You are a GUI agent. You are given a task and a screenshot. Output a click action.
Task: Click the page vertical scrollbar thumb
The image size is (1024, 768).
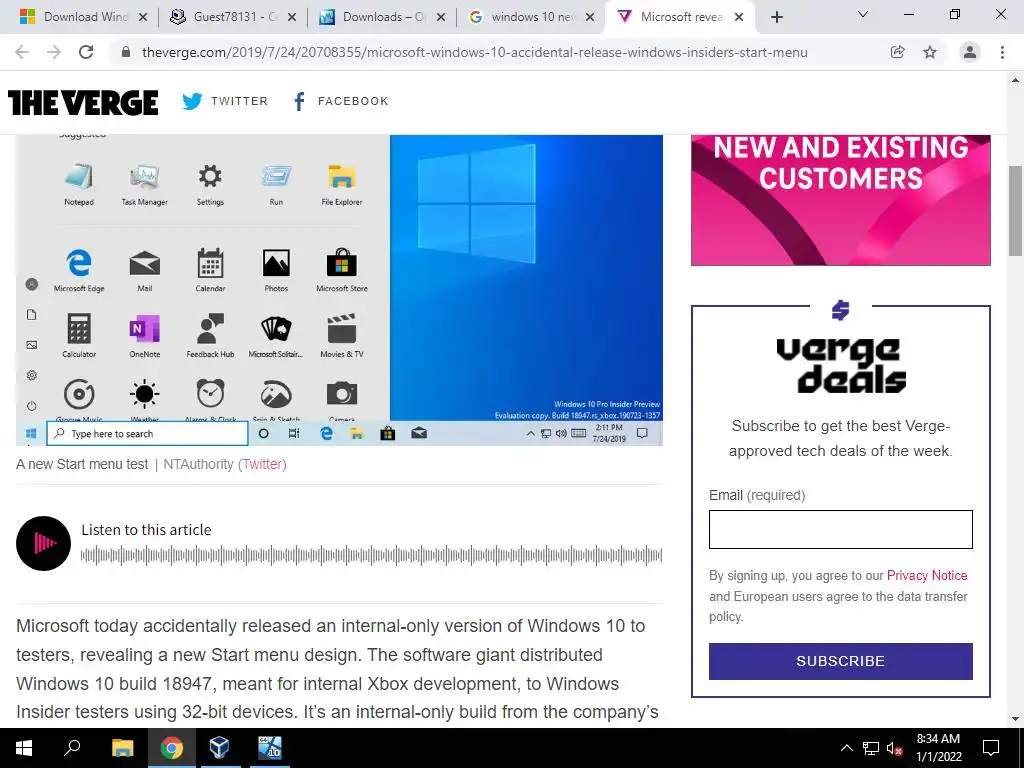tap(1015, 210)
